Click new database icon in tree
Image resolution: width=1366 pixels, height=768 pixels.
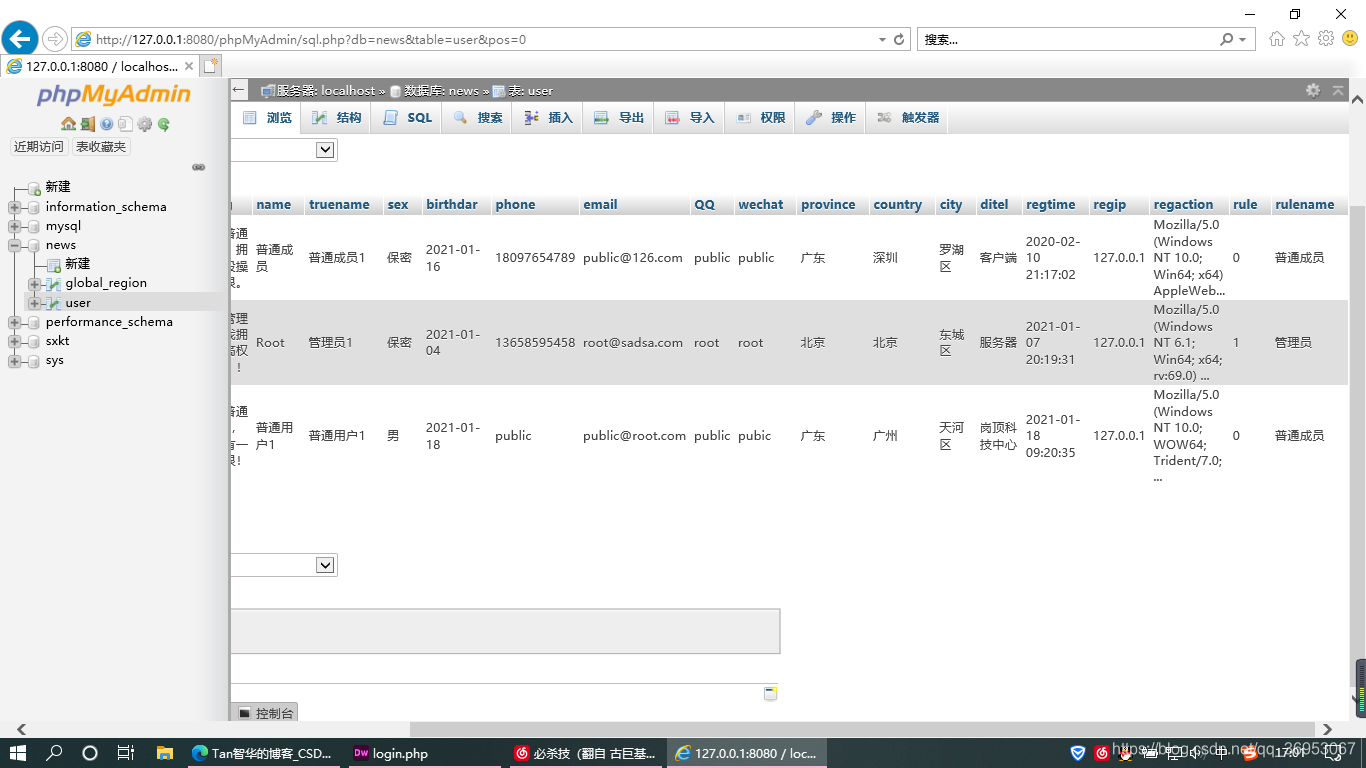35,188
